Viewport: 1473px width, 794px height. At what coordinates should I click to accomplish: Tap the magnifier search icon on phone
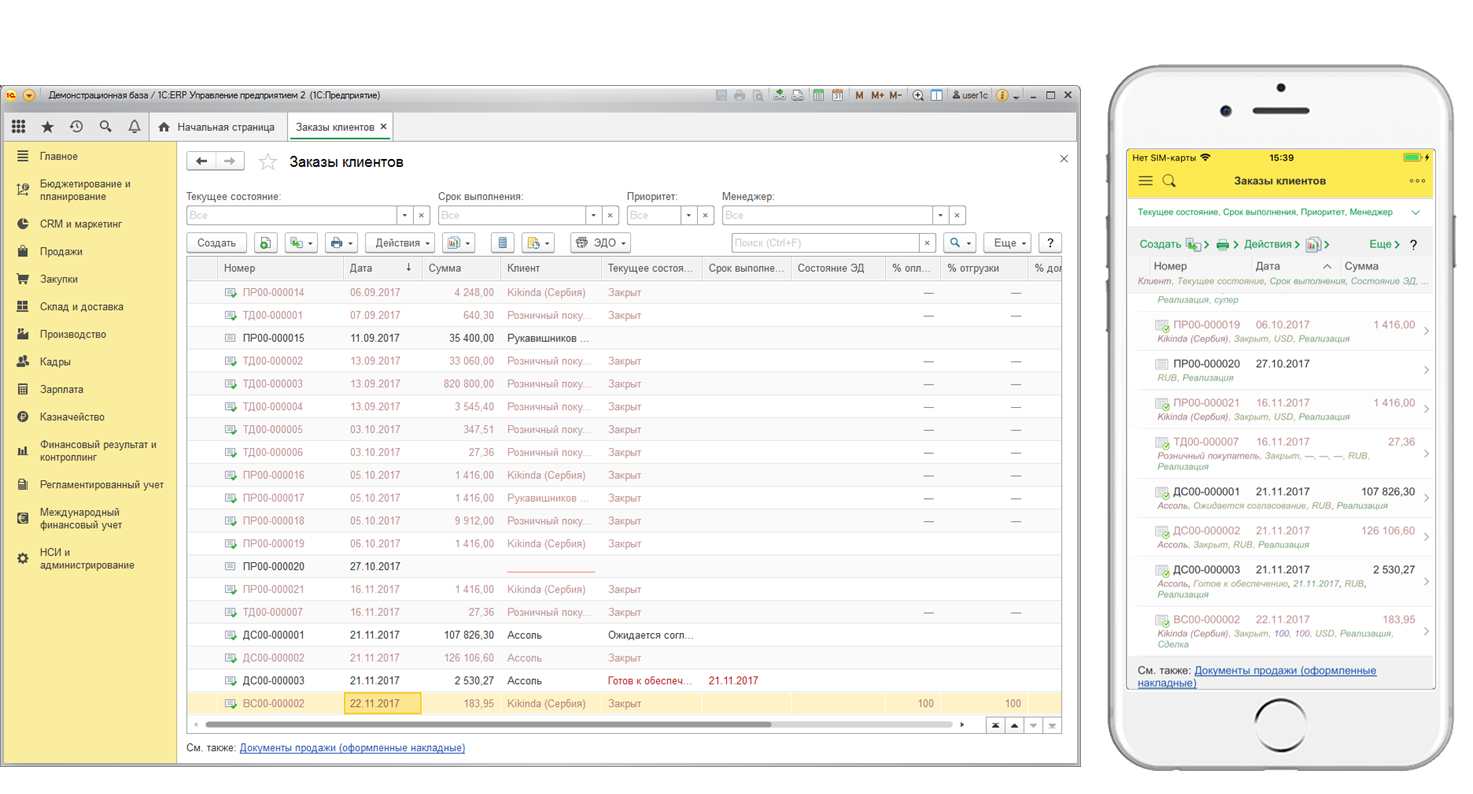pyautogui.click(x=1169, y=181)
